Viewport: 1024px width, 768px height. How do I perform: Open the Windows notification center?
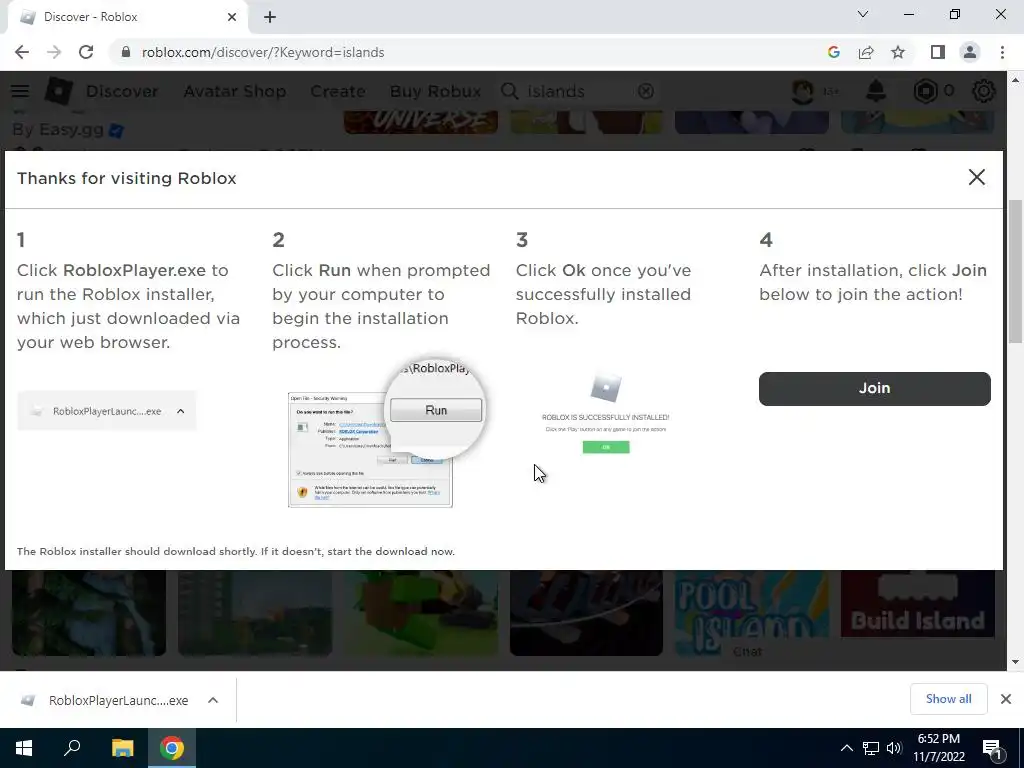tap(993, 748)
